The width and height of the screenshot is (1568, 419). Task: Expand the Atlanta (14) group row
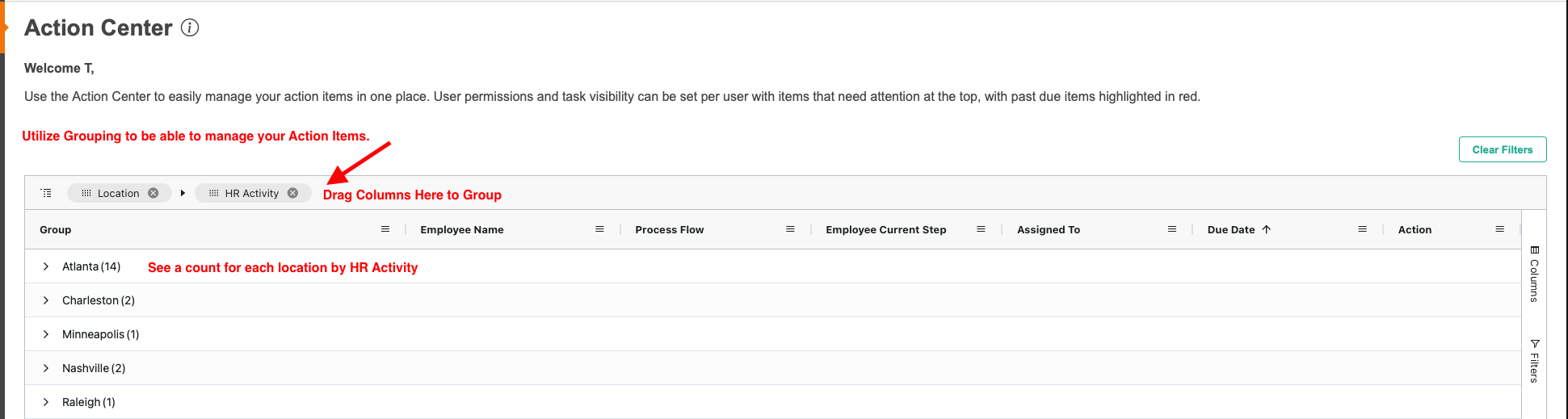pyautogui.click(x=46, y=266)
